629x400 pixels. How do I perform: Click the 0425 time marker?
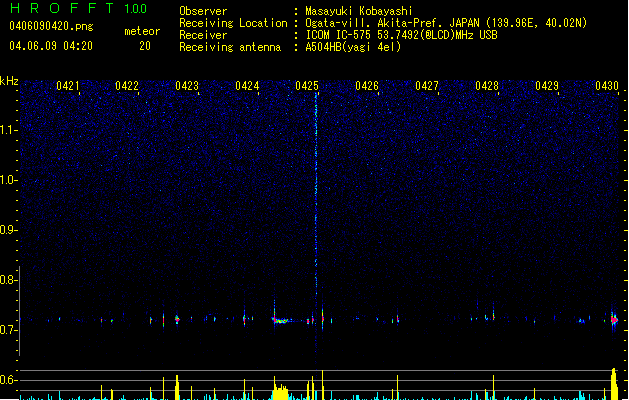click(307, 86)
